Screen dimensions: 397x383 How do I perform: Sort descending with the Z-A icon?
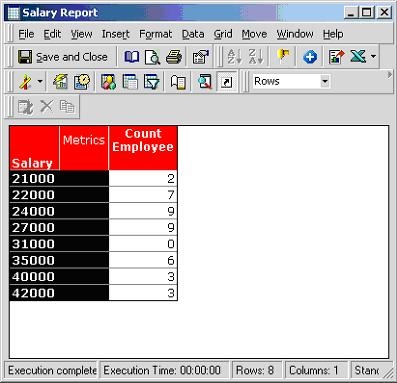[x=256, y=57]
